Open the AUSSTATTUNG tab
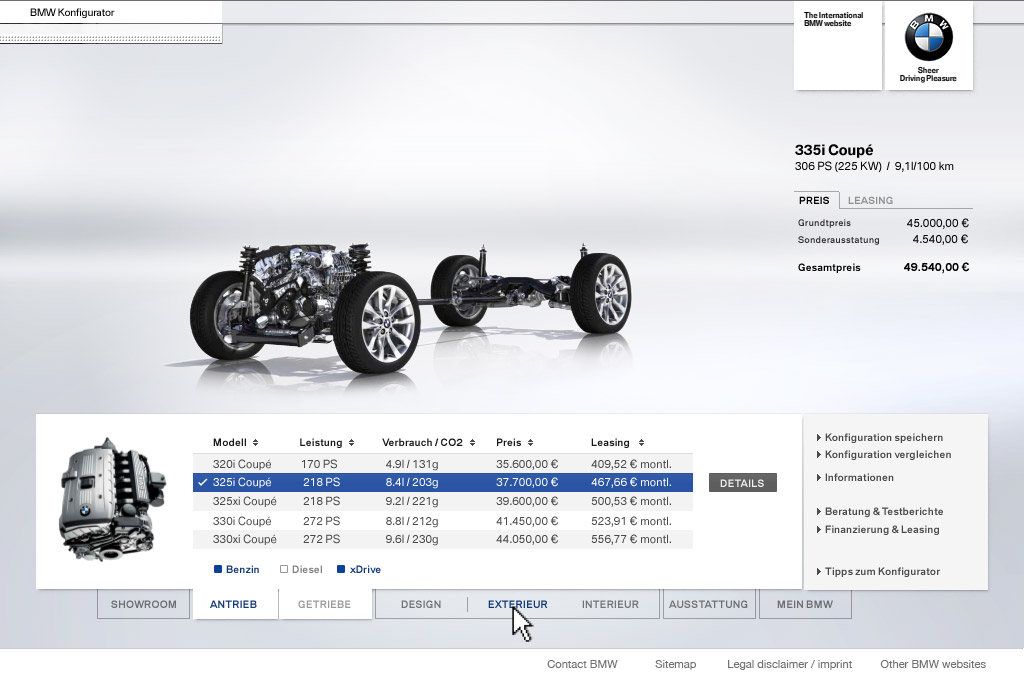1024x678 pixels. pos(709,604)
